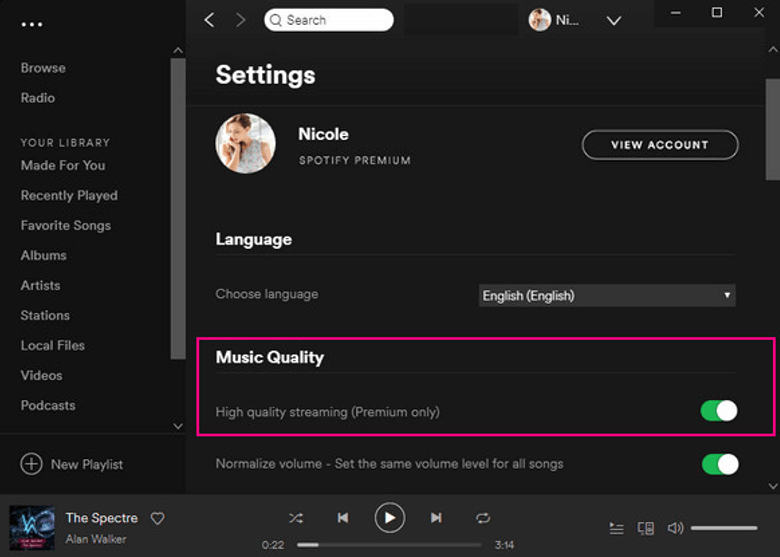
Task: Click the Settings page title
Action: [265, 75]
